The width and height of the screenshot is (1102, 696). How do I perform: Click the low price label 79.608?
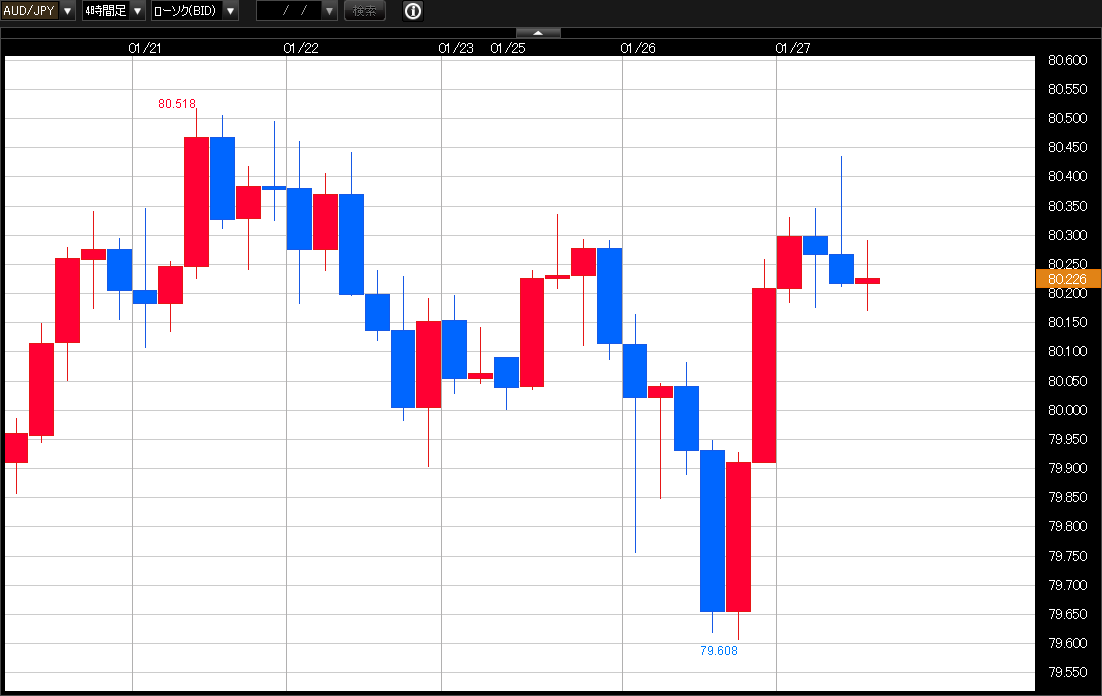pos(719,651)
